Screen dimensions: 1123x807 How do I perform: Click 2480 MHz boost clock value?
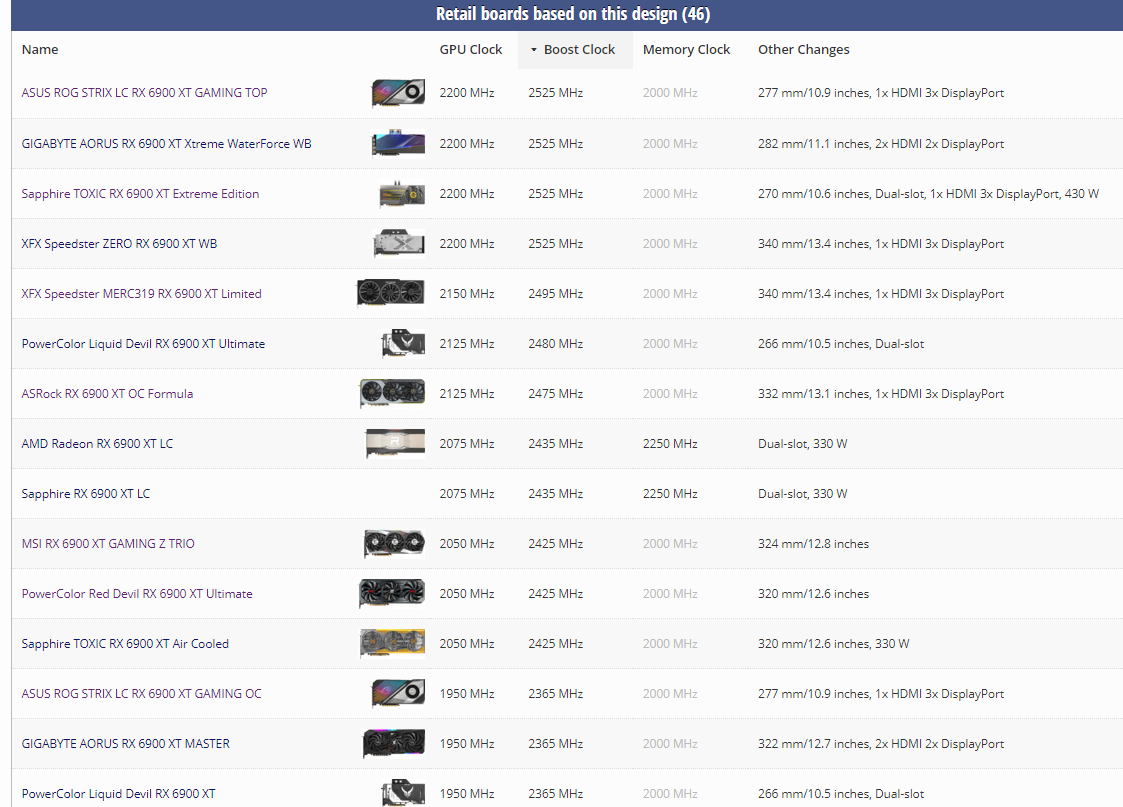pos(556,344)
